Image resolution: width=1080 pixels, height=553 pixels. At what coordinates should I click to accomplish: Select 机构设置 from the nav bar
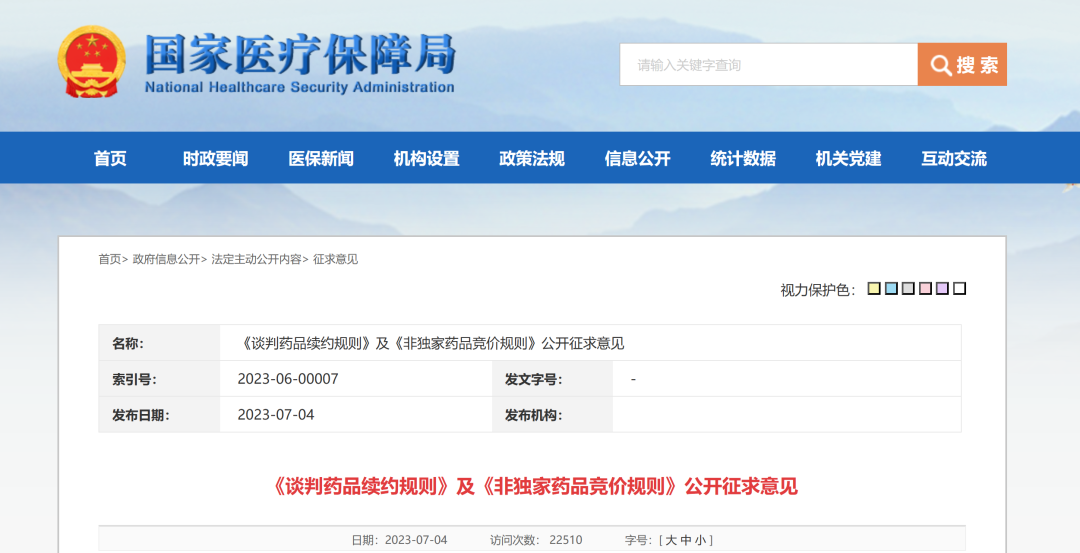426,158
